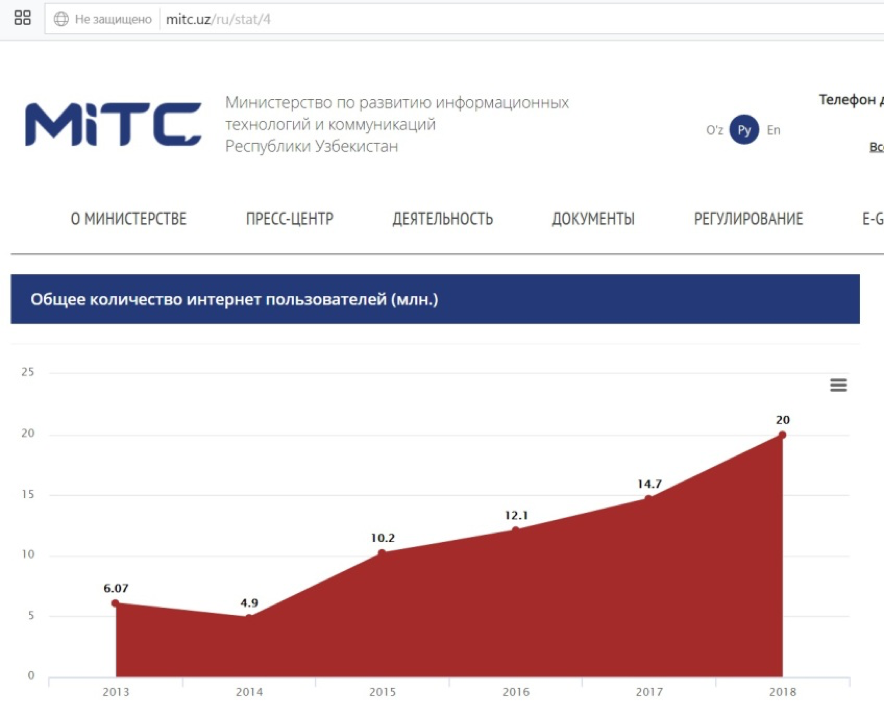Switch language to O'z
884x717 pixels.
[x=714, y=130]
